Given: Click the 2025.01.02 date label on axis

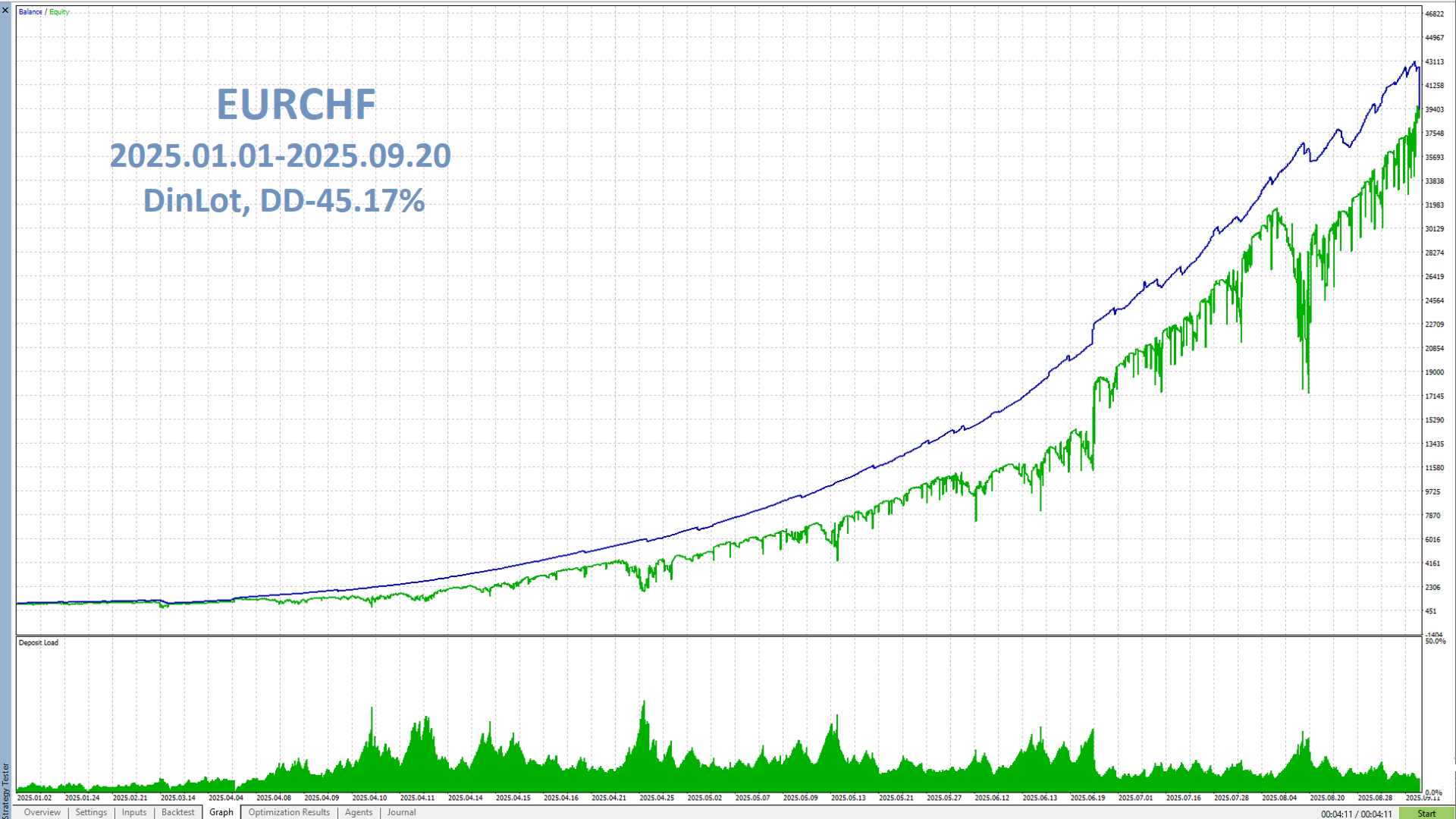Looking at the screenshot, I should click(34, 798).
